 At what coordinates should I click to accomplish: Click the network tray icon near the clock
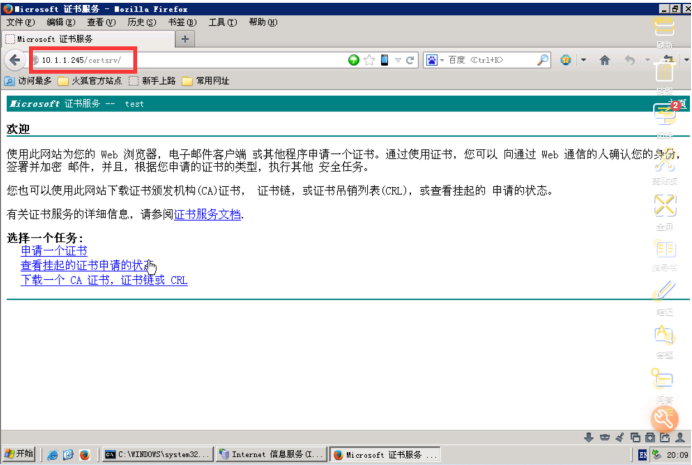coord(657,454)
